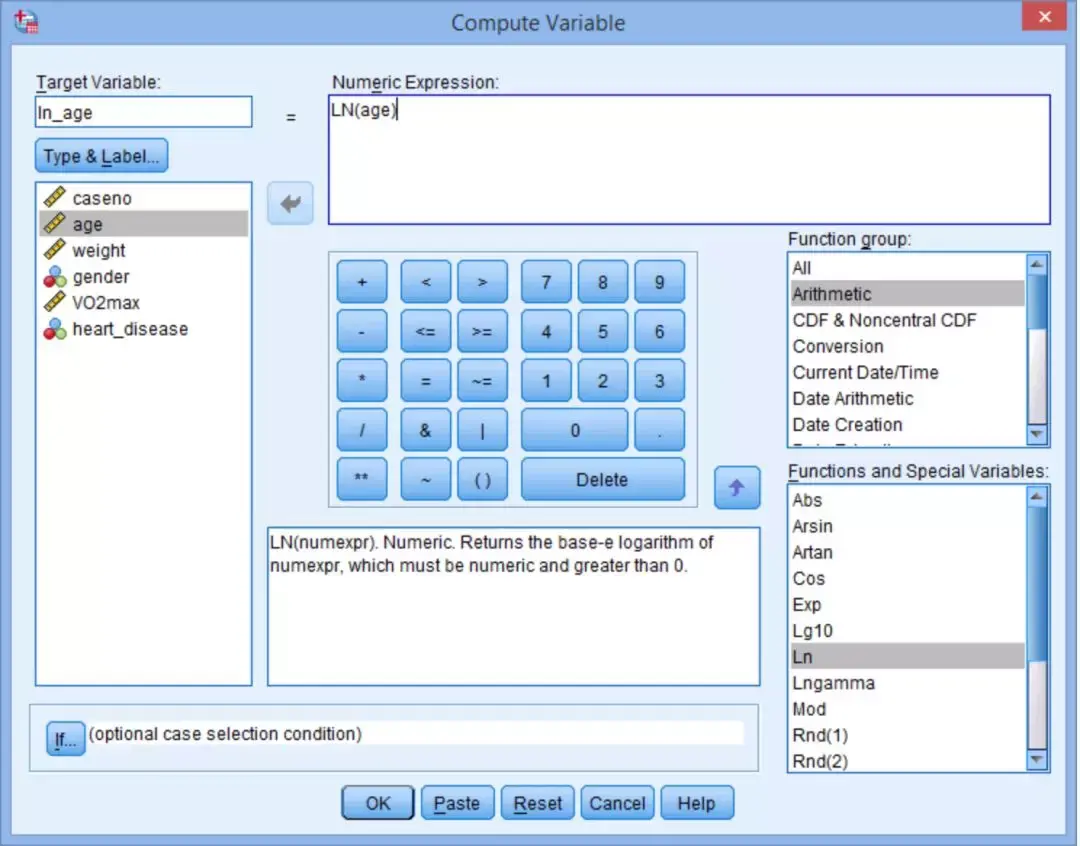
Task: Click the less-than operator key
Action: (x=426, y=282)
